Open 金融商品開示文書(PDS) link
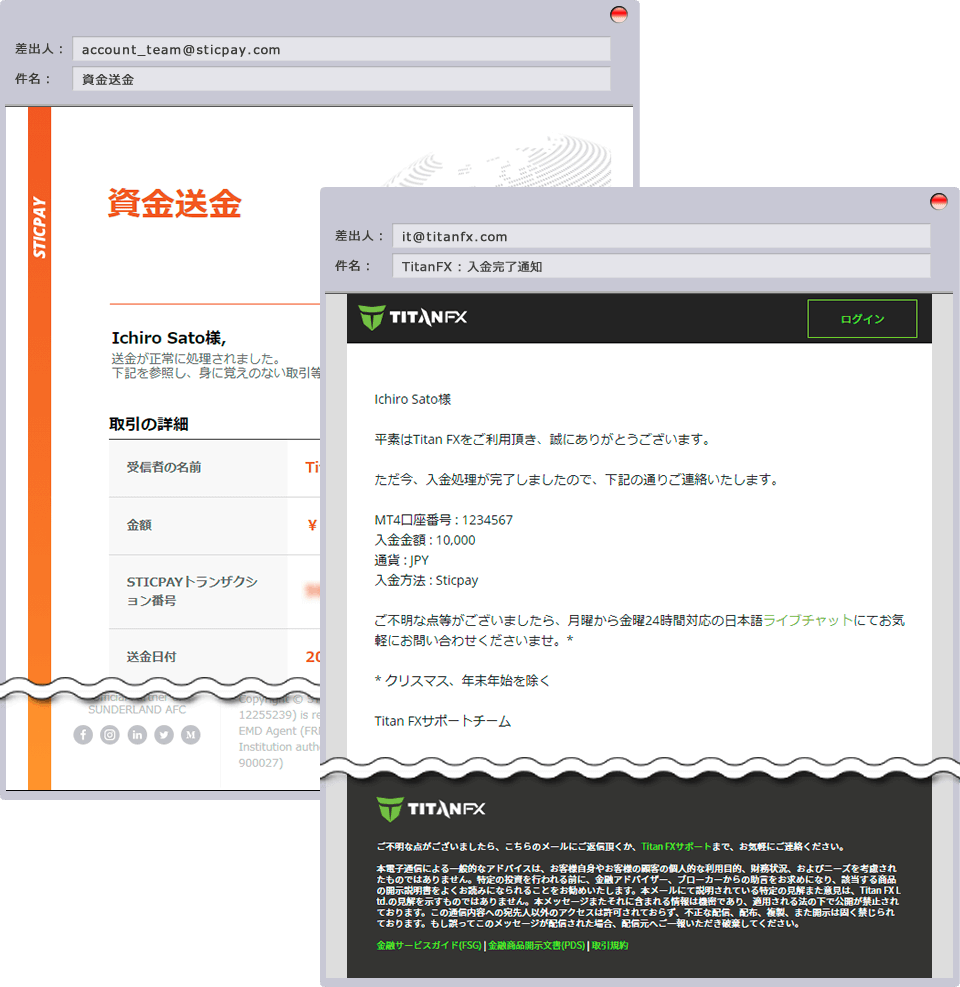This screenshot has height=987, width=960. [x=537, y=945]
